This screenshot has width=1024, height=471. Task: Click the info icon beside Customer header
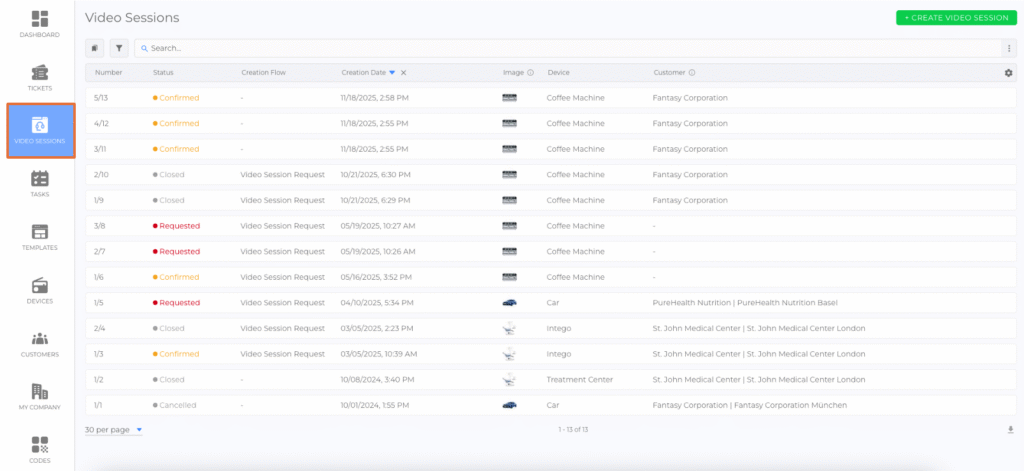(x=692, y=72)
